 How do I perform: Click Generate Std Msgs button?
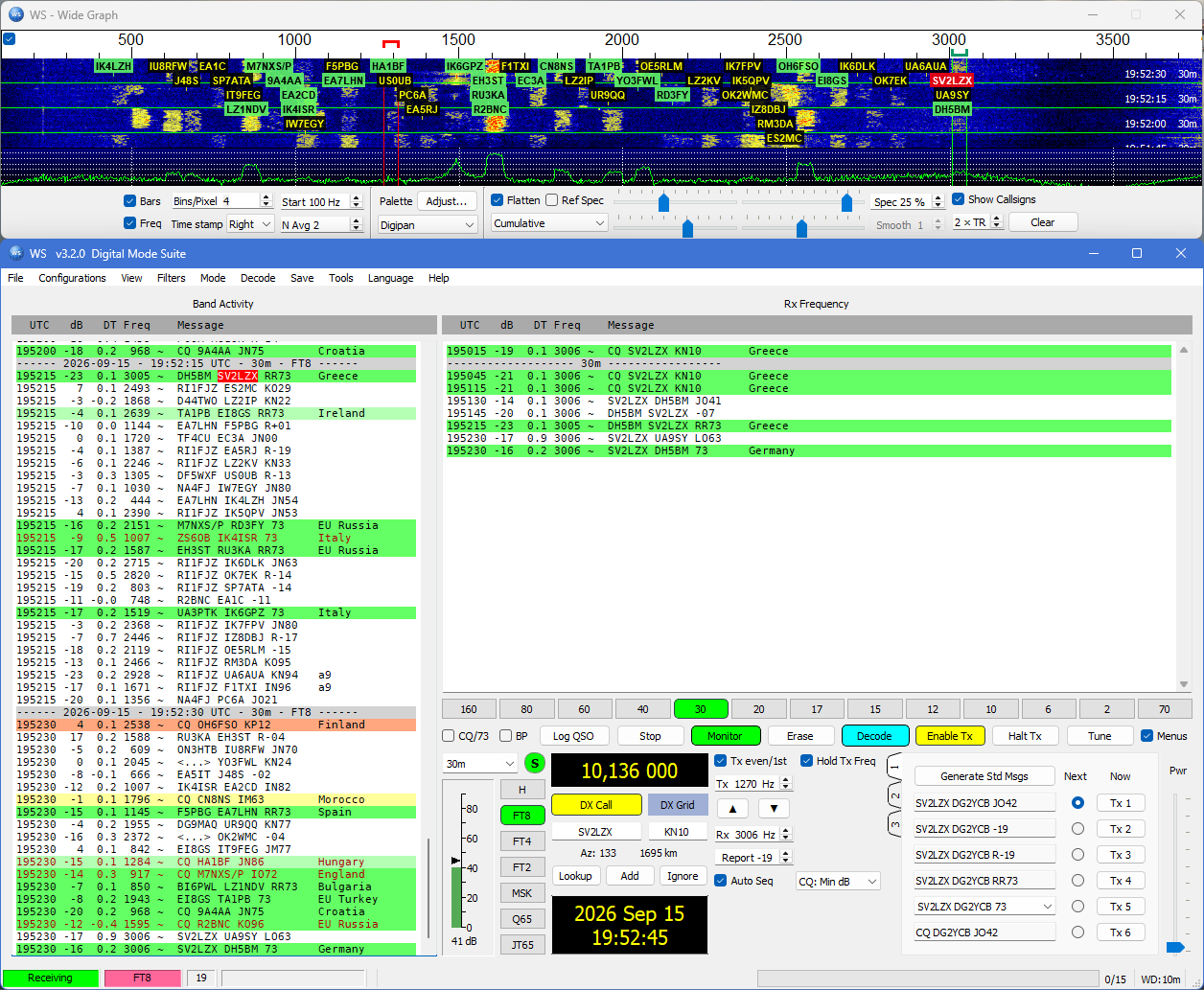(x=984, y=776)
